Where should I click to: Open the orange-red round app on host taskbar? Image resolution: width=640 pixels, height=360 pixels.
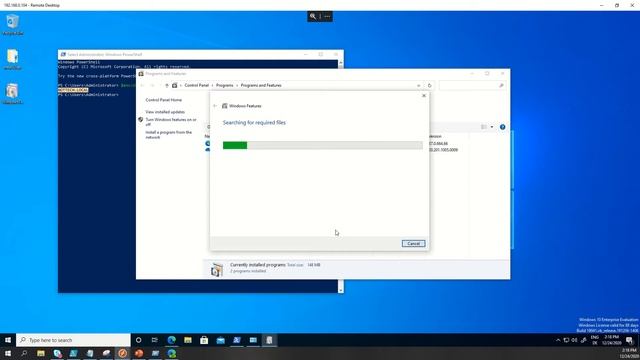(139, 353)
